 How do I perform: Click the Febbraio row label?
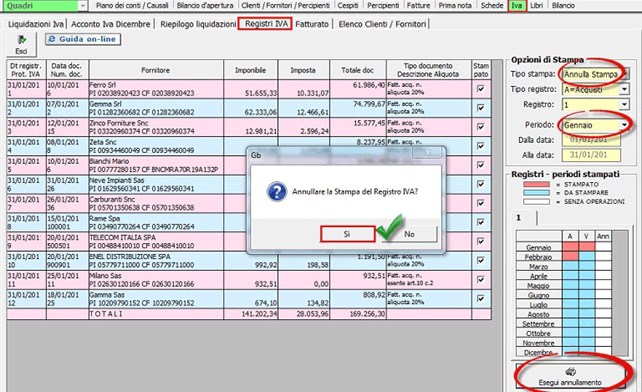pos(538,257)
